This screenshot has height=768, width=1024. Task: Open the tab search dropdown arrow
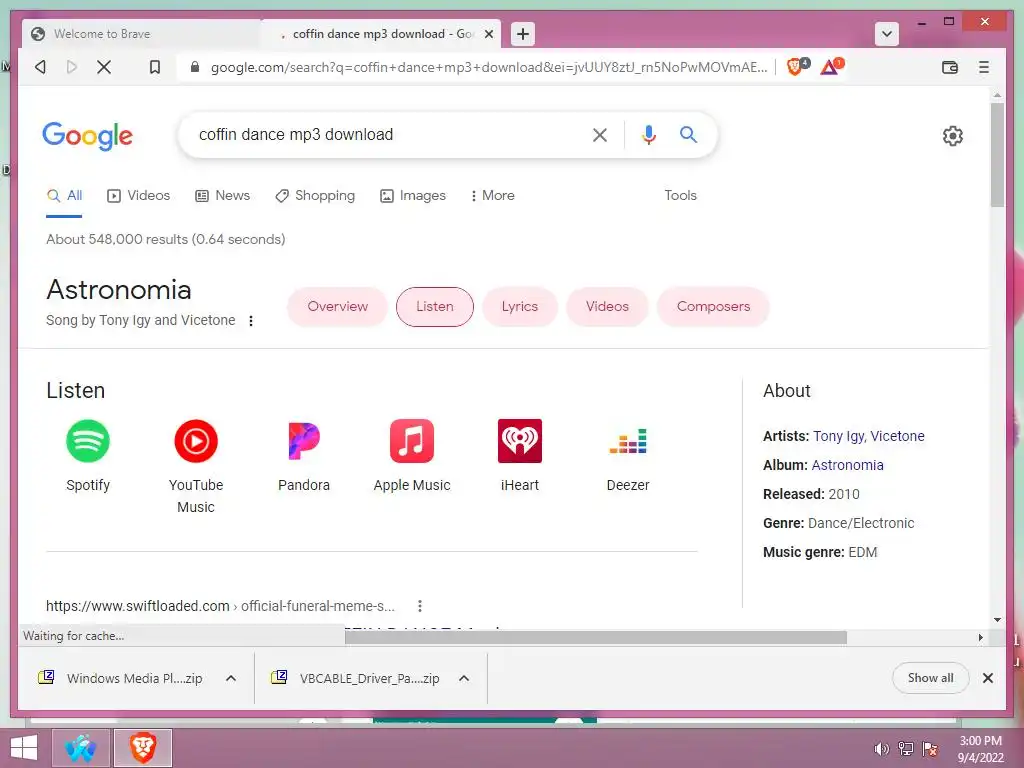click(886, 34)
